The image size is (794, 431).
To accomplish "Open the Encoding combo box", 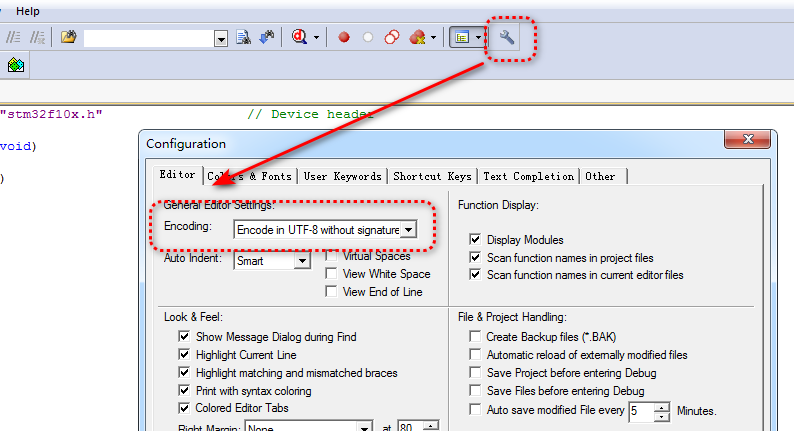I will pyautogui.click(x=325, y=229).
